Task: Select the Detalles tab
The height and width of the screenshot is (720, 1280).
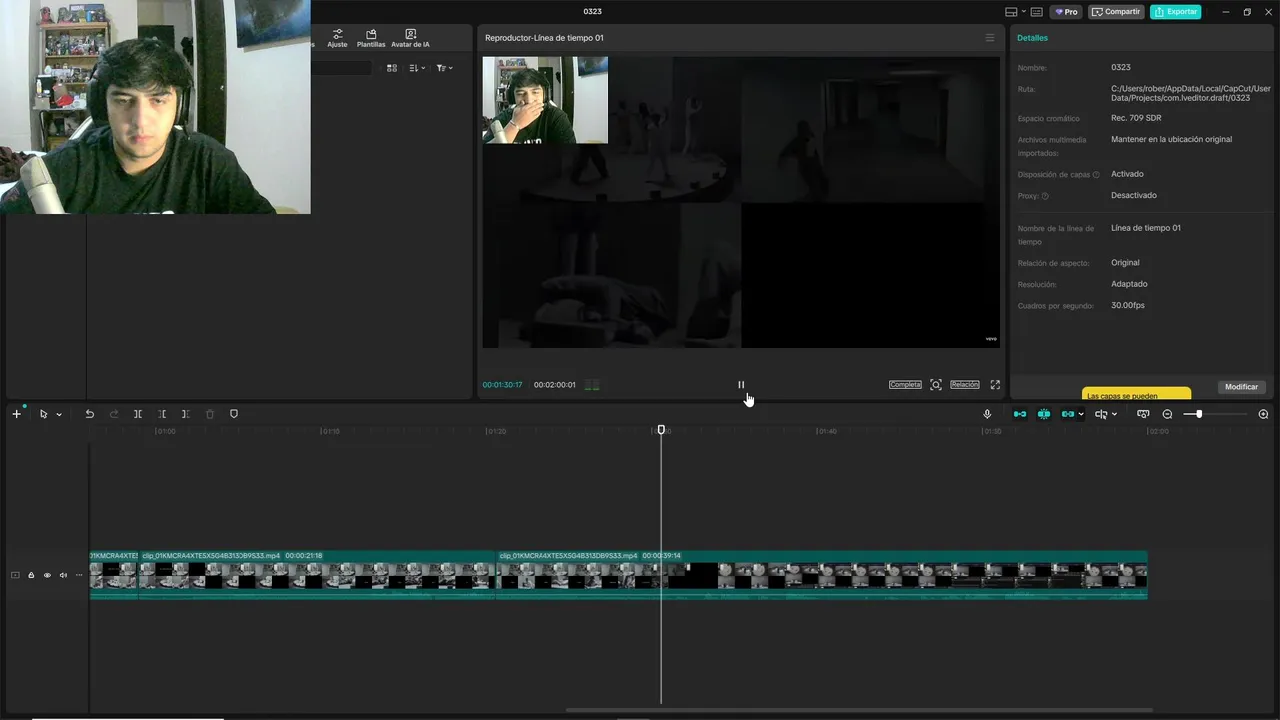Action: click(1033, 38)
